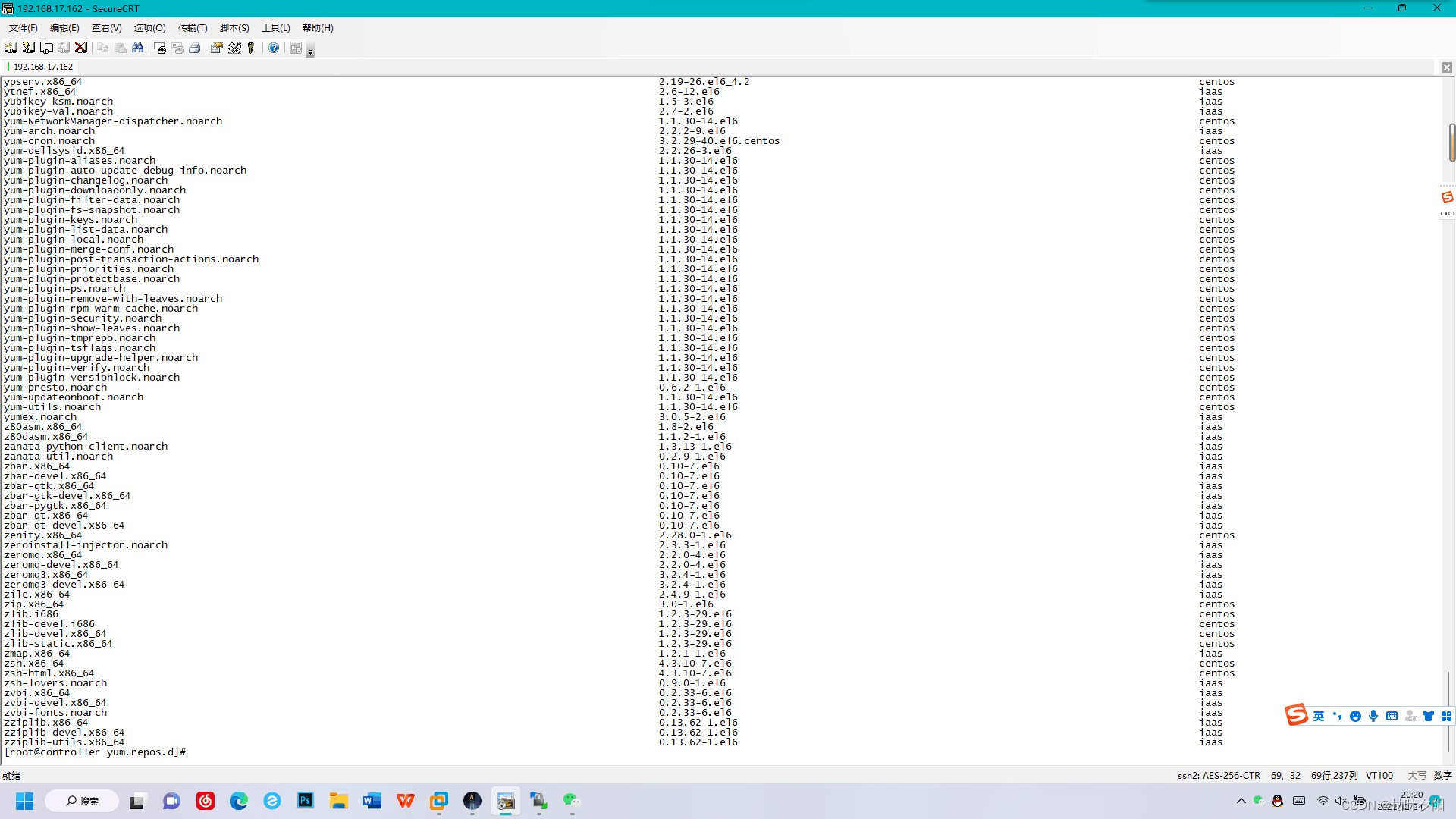This screenshot has height=819, width=1456.
Task: Open the Sogou toolbox grid panel
Action: [1447, 715]
